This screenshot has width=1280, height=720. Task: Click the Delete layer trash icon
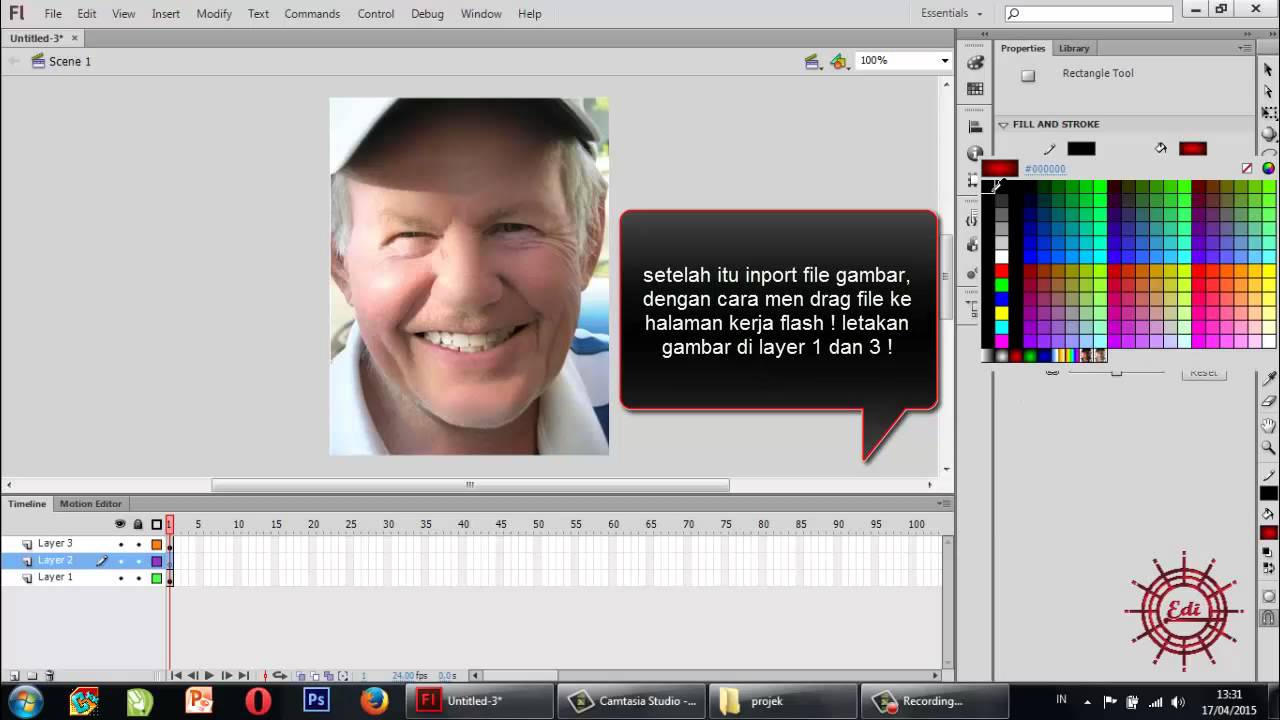50,676
